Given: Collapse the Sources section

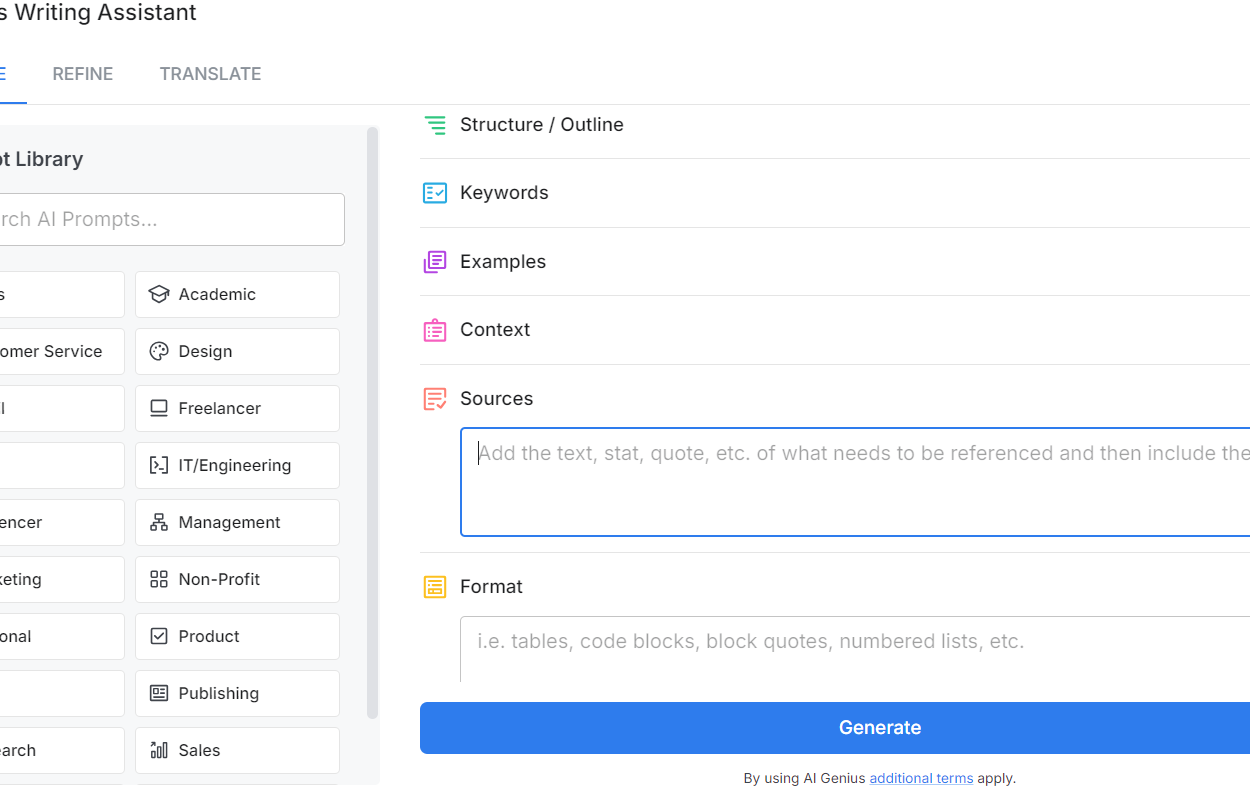Looking at the screenshot, I should point(497,398).
